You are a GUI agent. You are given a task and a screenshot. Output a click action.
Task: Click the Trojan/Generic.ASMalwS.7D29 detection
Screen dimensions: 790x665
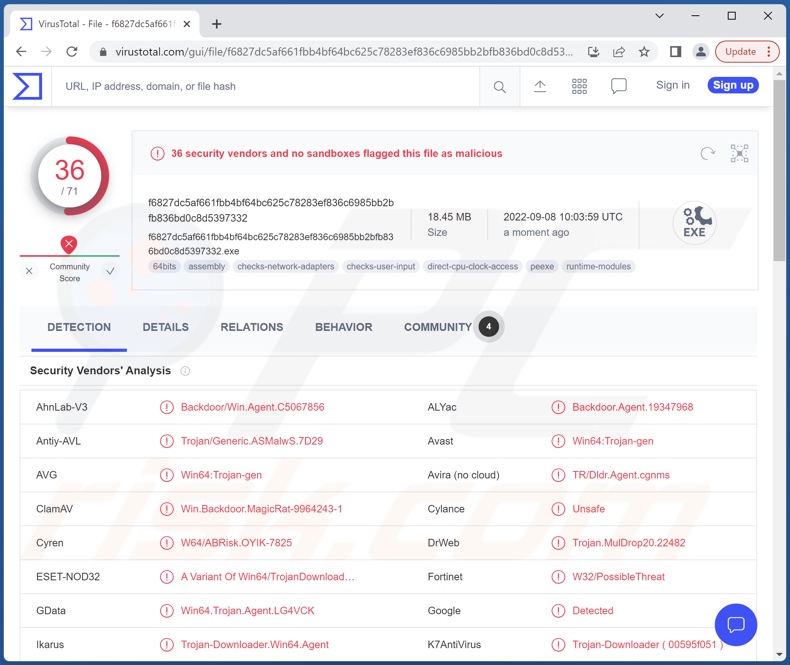pyautogui.click(x=252, y=441)
